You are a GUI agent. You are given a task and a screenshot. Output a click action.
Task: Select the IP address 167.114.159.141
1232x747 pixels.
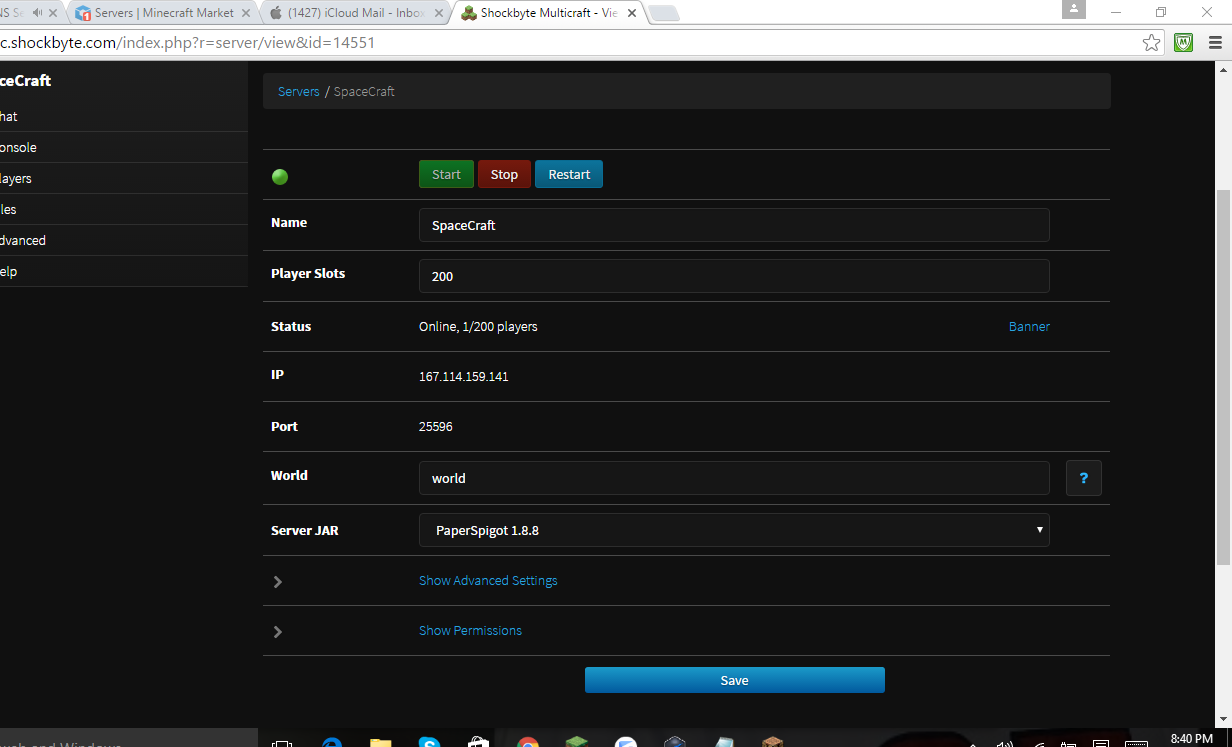coord(464,377)
